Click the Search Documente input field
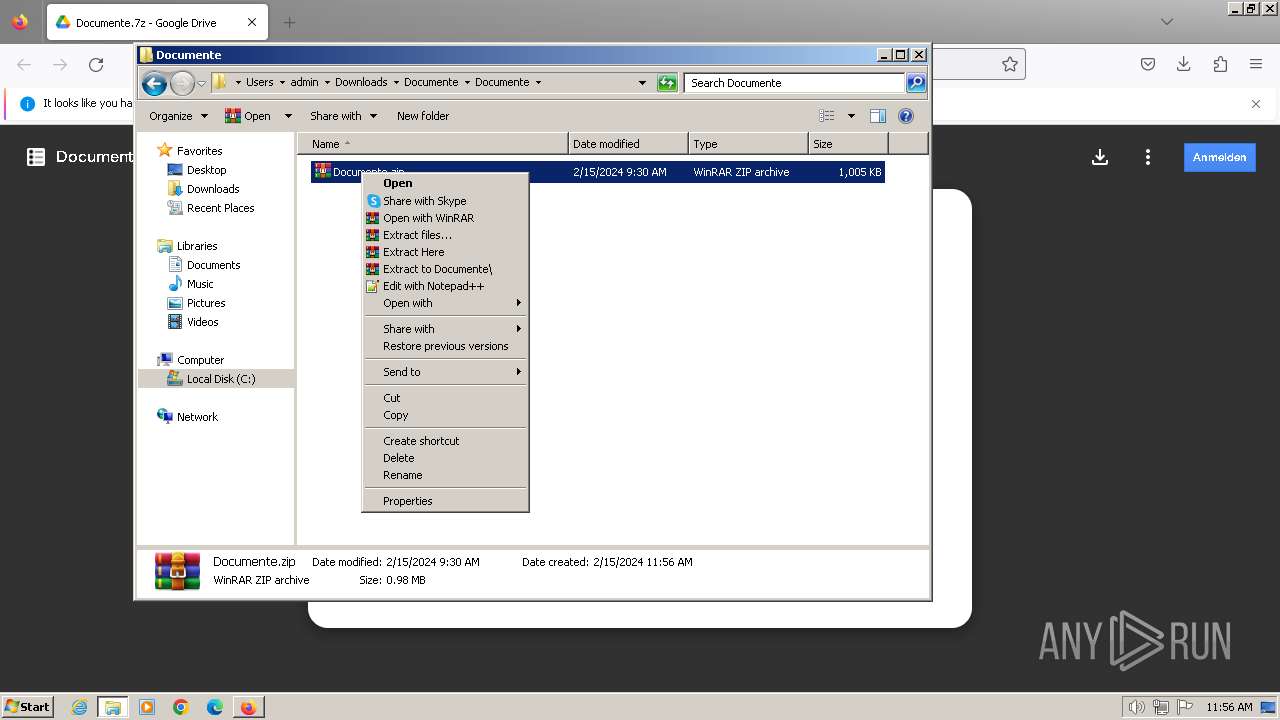The width and height of the screenshot is (1280, 720). point(794,83)
